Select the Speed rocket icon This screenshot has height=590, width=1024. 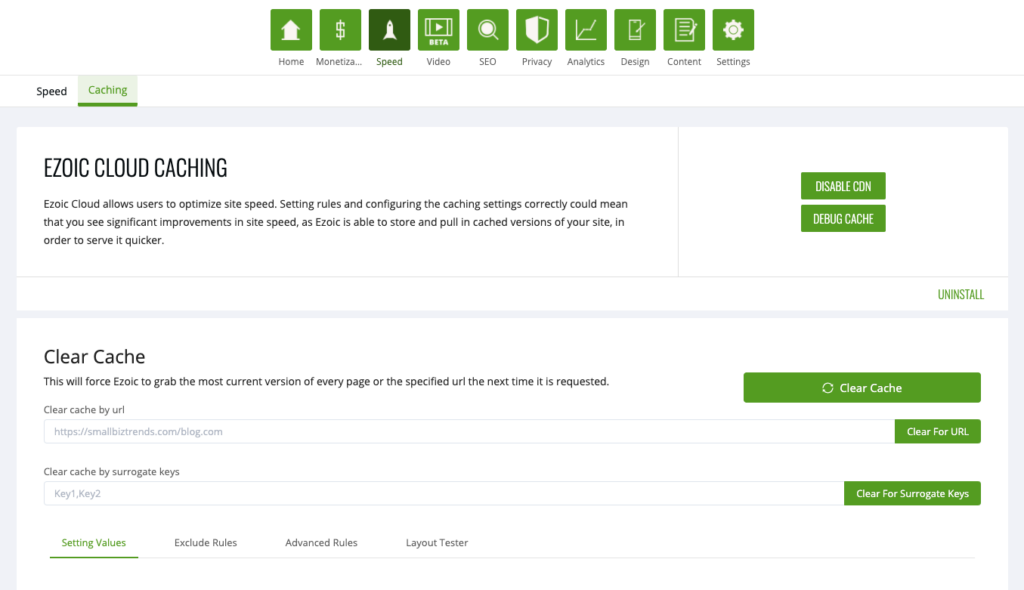coord(389,29)
